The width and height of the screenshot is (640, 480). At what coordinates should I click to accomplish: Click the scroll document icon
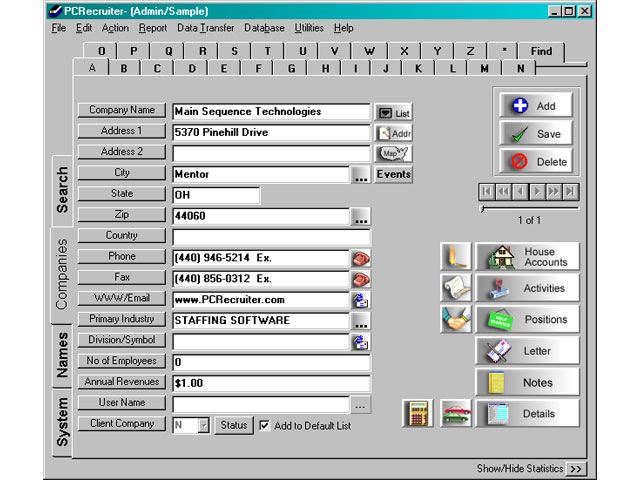456,288
